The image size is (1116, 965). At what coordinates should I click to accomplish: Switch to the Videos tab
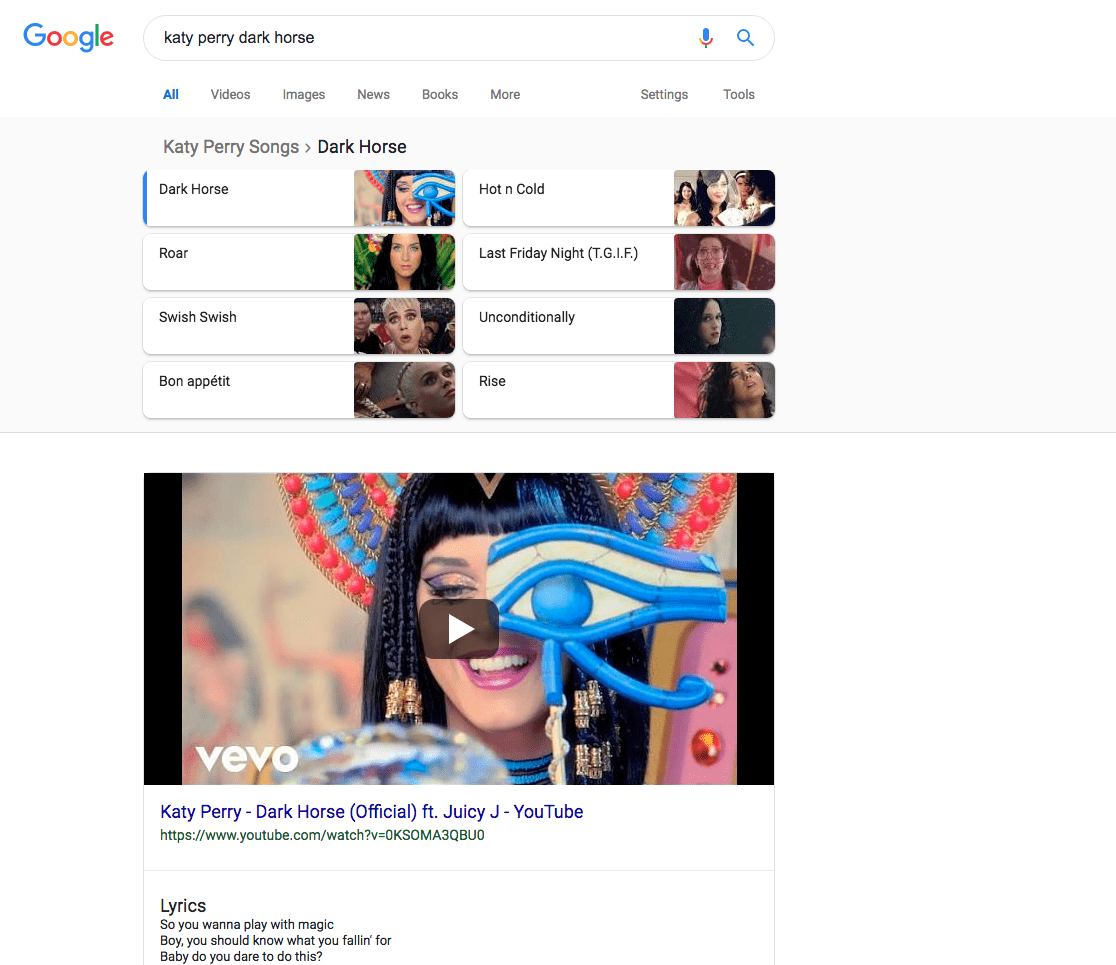[x=231, y=95]
